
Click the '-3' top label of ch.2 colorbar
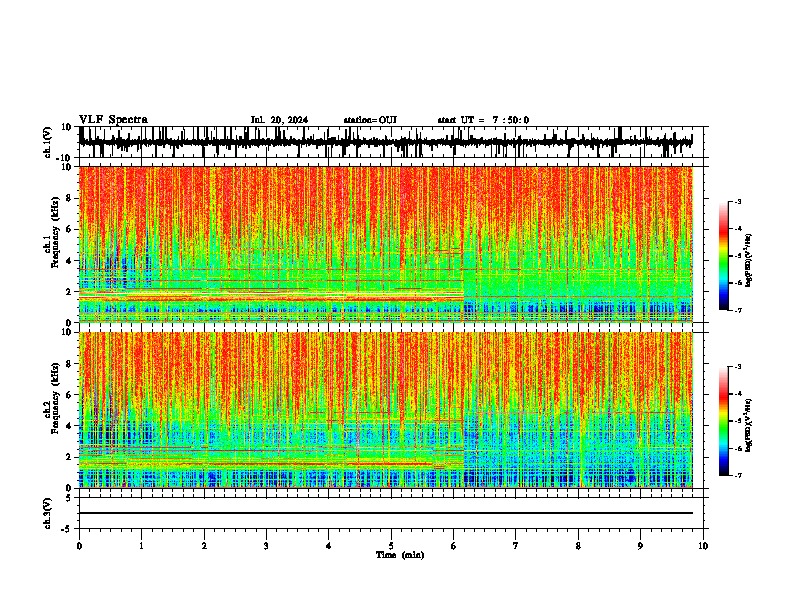[x=737, y=367]
